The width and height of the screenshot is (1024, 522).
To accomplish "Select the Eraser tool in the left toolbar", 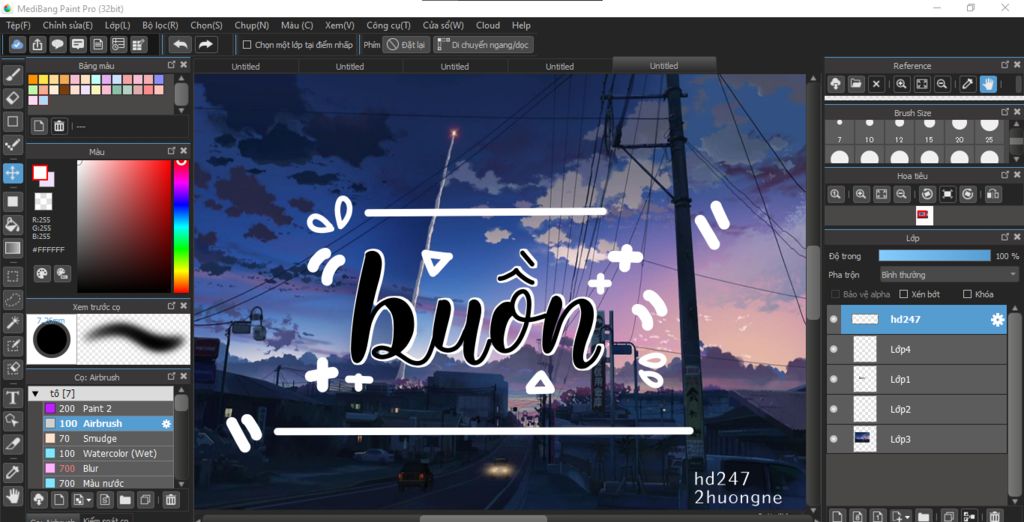I will (x=13, y=98).
